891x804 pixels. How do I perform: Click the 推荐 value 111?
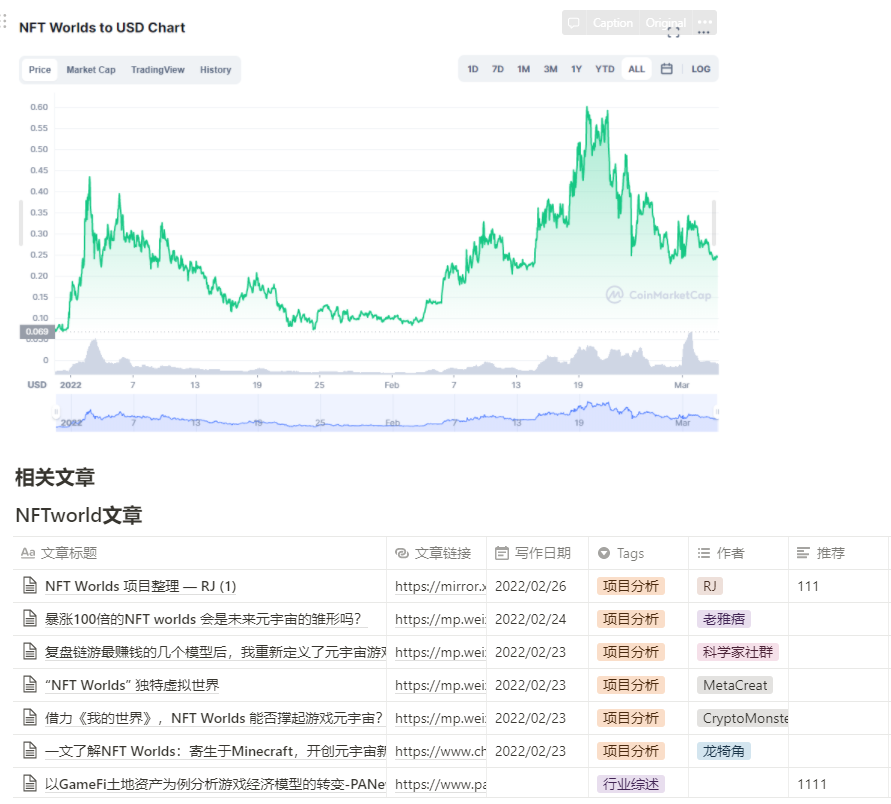807,586
